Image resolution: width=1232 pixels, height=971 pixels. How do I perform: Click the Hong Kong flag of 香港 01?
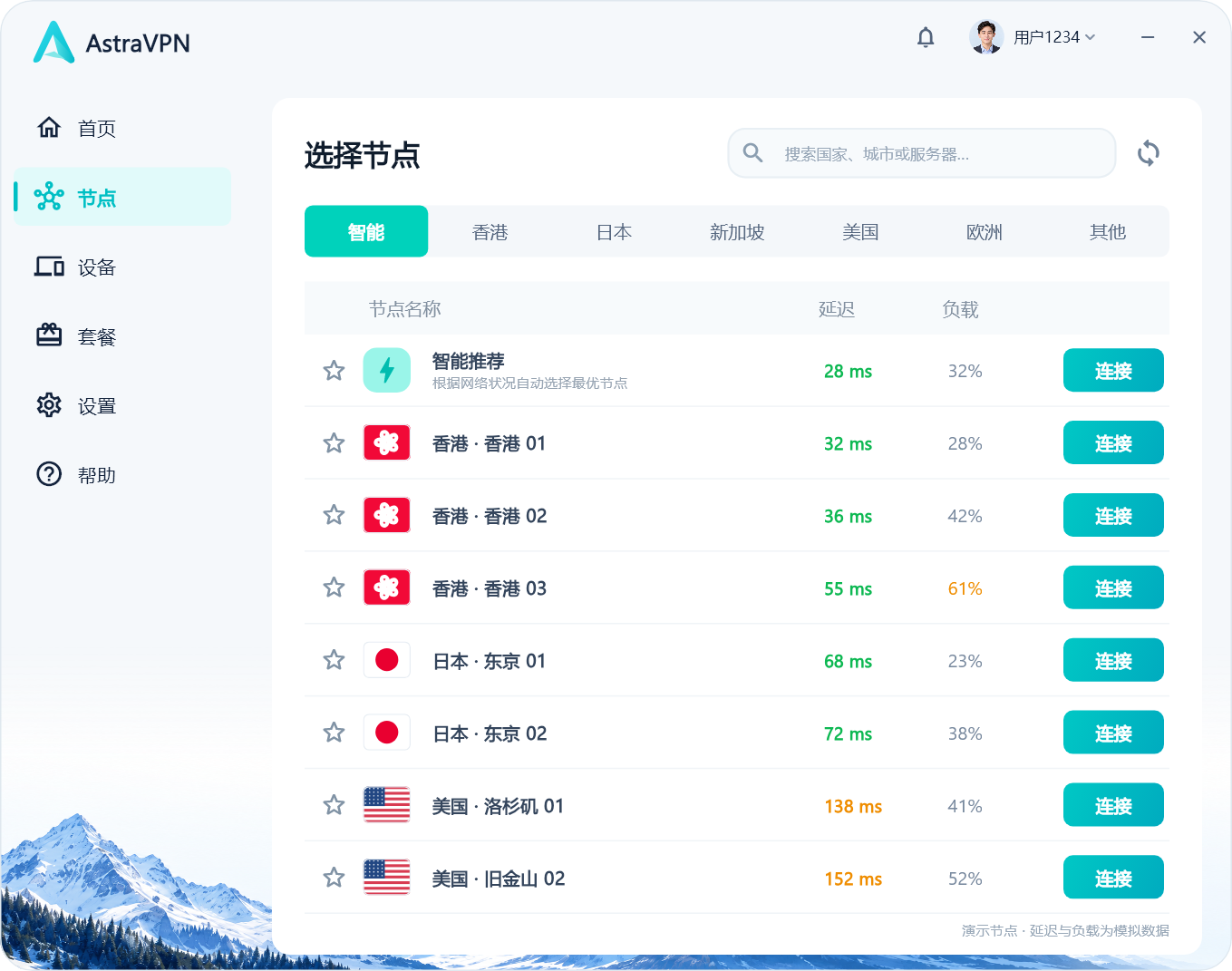pyautogui.click(x=387, y=442)
